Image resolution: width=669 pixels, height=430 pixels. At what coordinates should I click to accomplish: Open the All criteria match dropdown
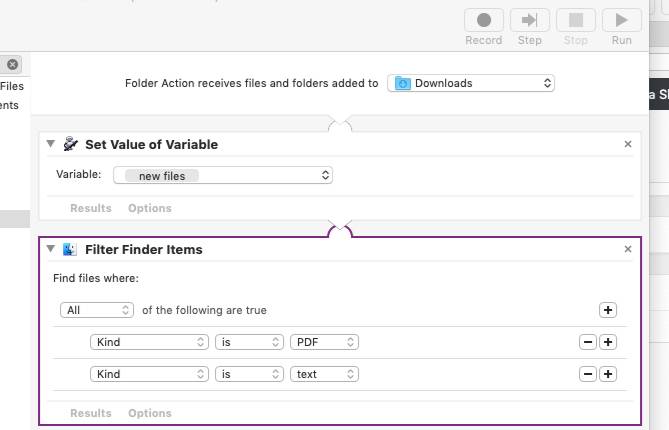coord(96,310)
